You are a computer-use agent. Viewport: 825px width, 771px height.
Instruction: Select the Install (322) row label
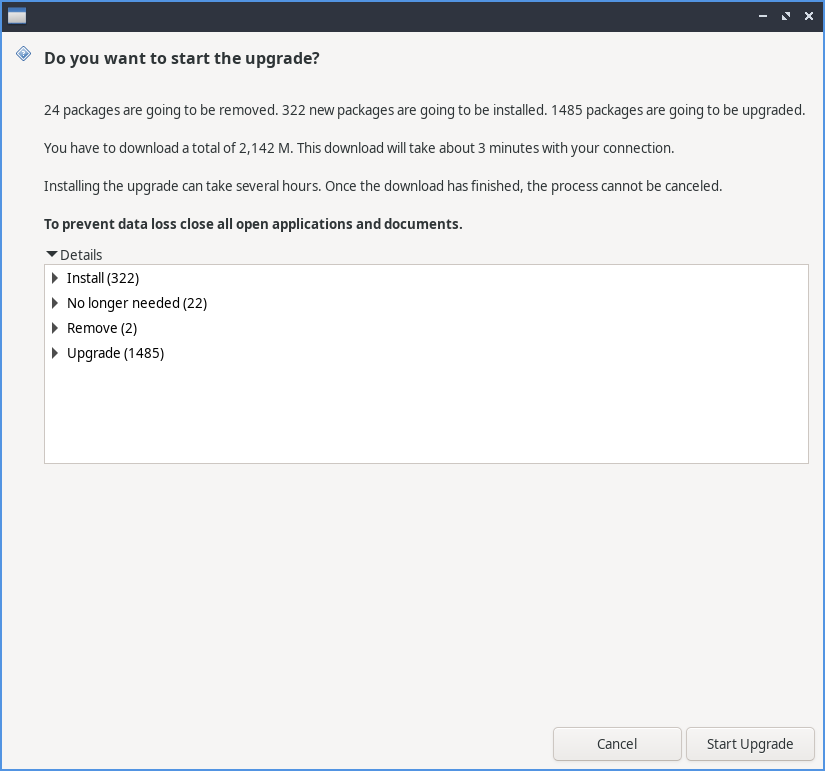point(102,278)
